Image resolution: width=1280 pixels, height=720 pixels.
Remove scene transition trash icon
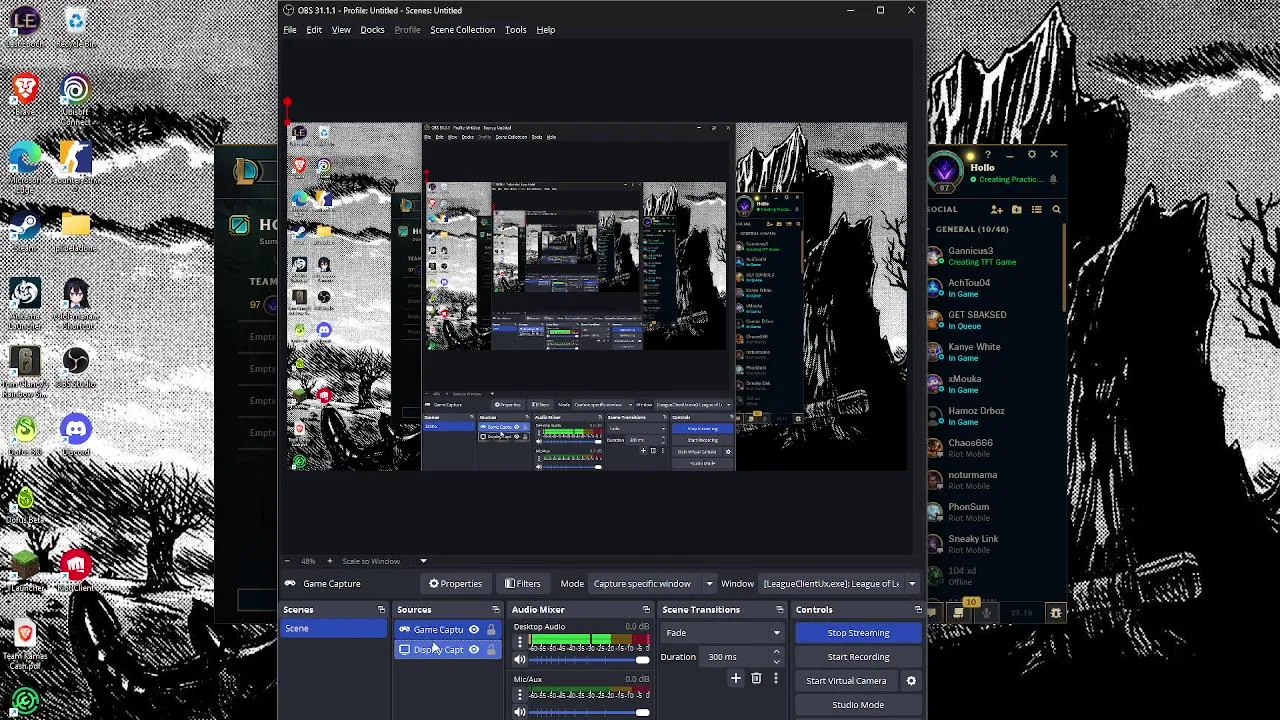(x=756, y=679)
